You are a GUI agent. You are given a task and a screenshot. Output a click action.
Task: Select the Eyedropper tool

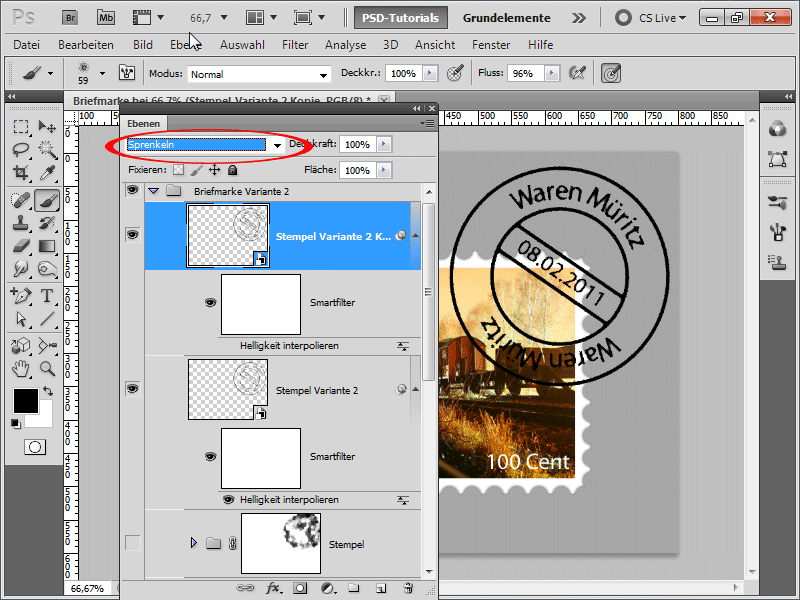click(47, 172)
